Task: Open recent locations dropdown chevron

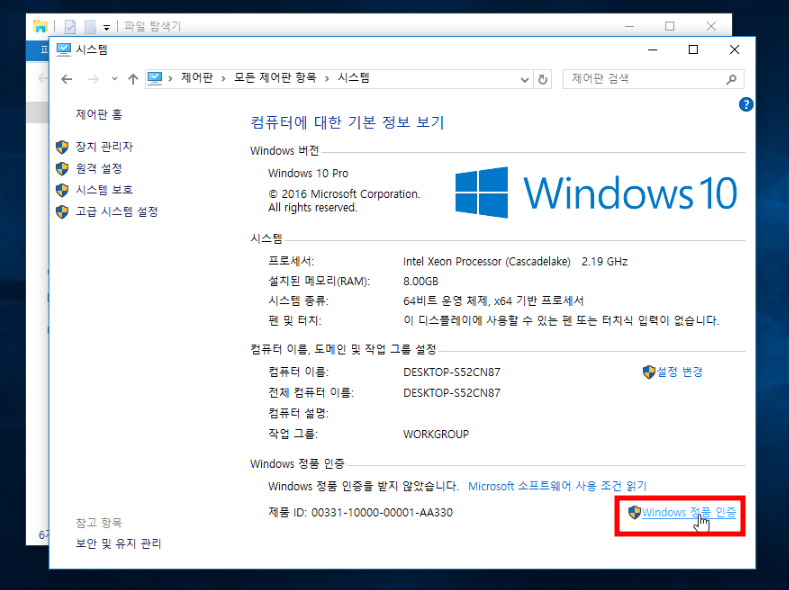Action: point(115,79)
